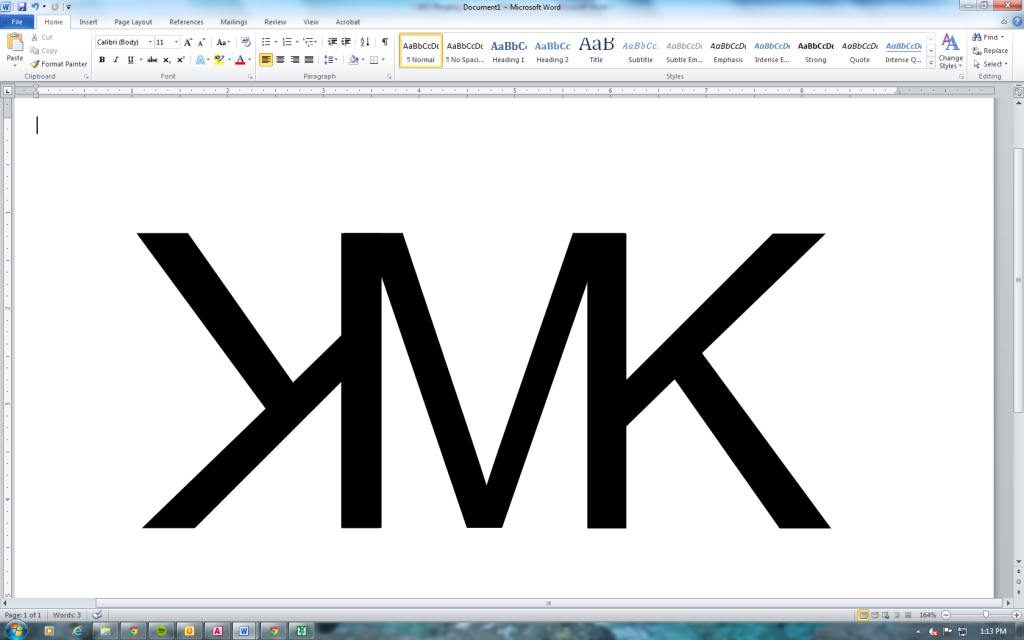This screenshot has width=1024, height=640.
Task: Click the Bullets list icon
Action: [x=266, y=42]
